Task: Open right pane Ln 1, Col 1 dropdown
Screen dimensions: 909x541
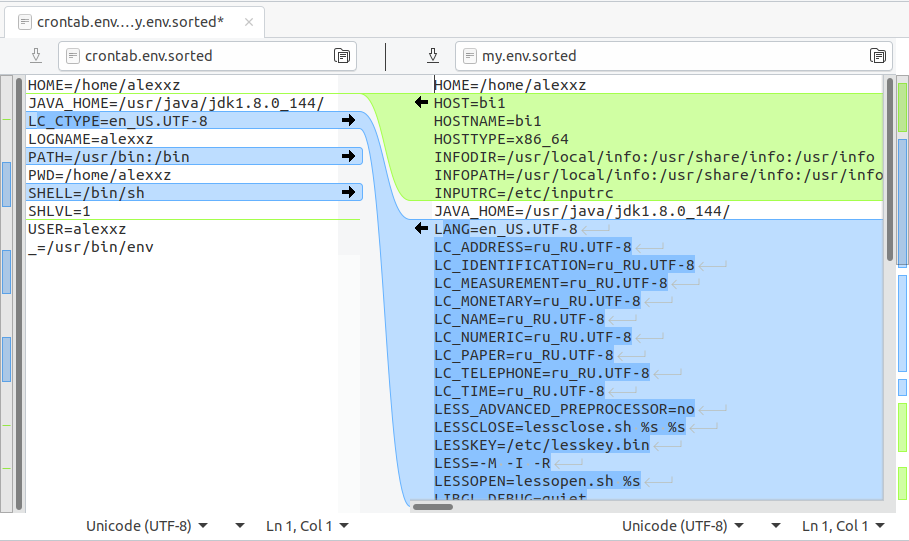Action: (843, 526)
